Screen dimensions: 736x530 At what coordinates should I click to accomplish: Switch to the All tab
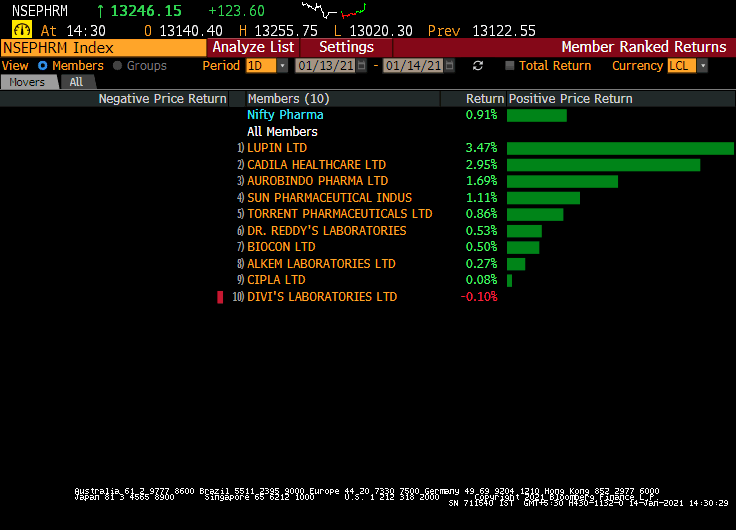click(x=76, y=82)
